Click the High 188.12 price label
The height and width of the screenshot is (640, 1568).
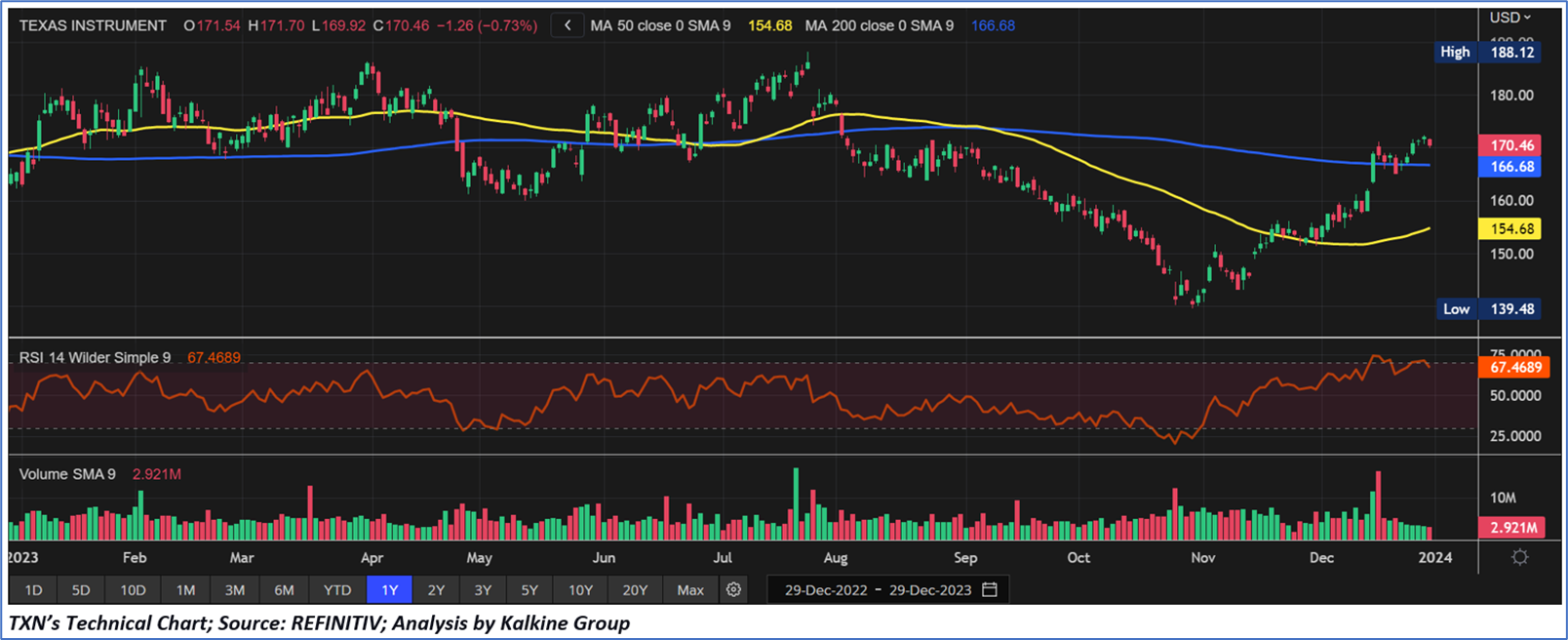pyautogui.click(x=1488, y=53)
